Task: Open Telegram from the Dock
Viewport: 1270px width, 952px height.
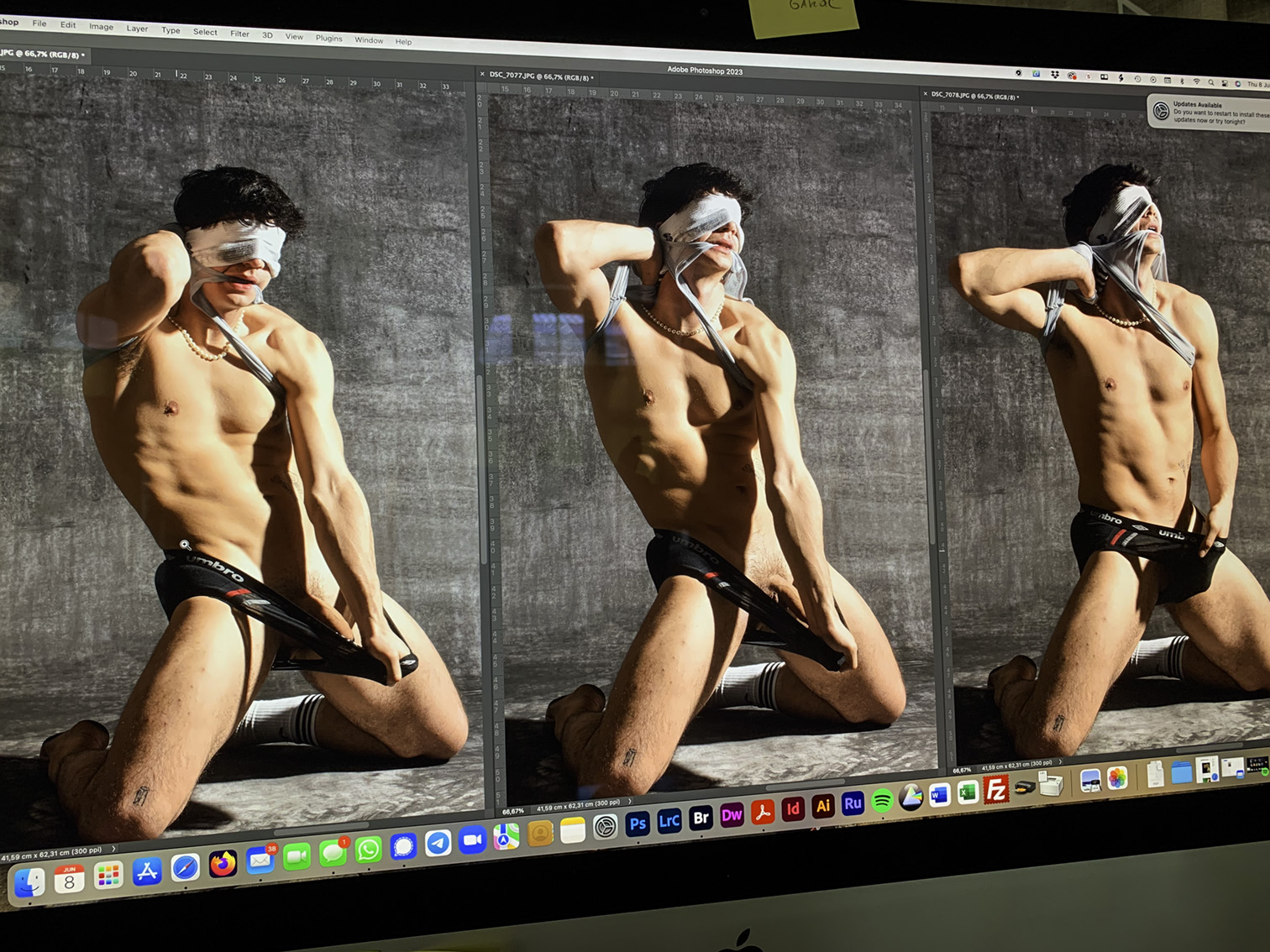Action: click(x=438, y=843)
